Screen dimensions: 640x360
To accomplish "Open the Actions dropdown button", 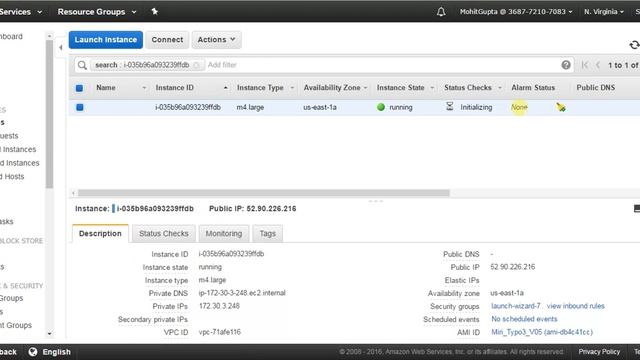I will click(x=216, y=40).
